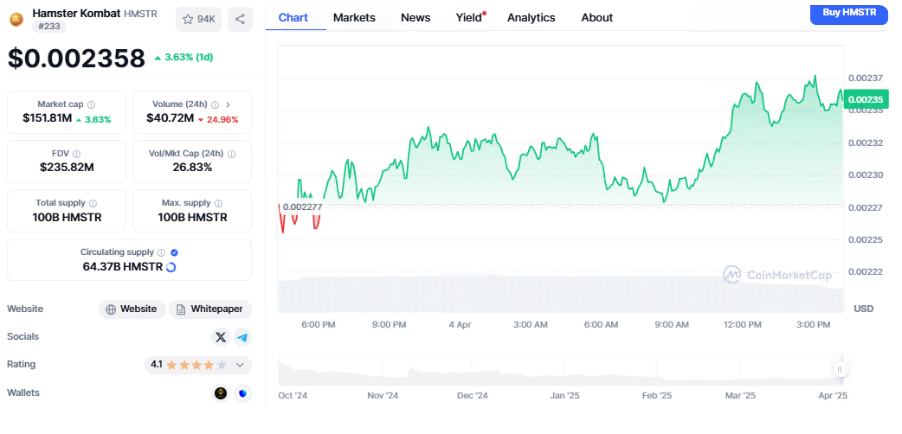
Task: Open the Telegram social link
Action: click(x=242, y=338)
